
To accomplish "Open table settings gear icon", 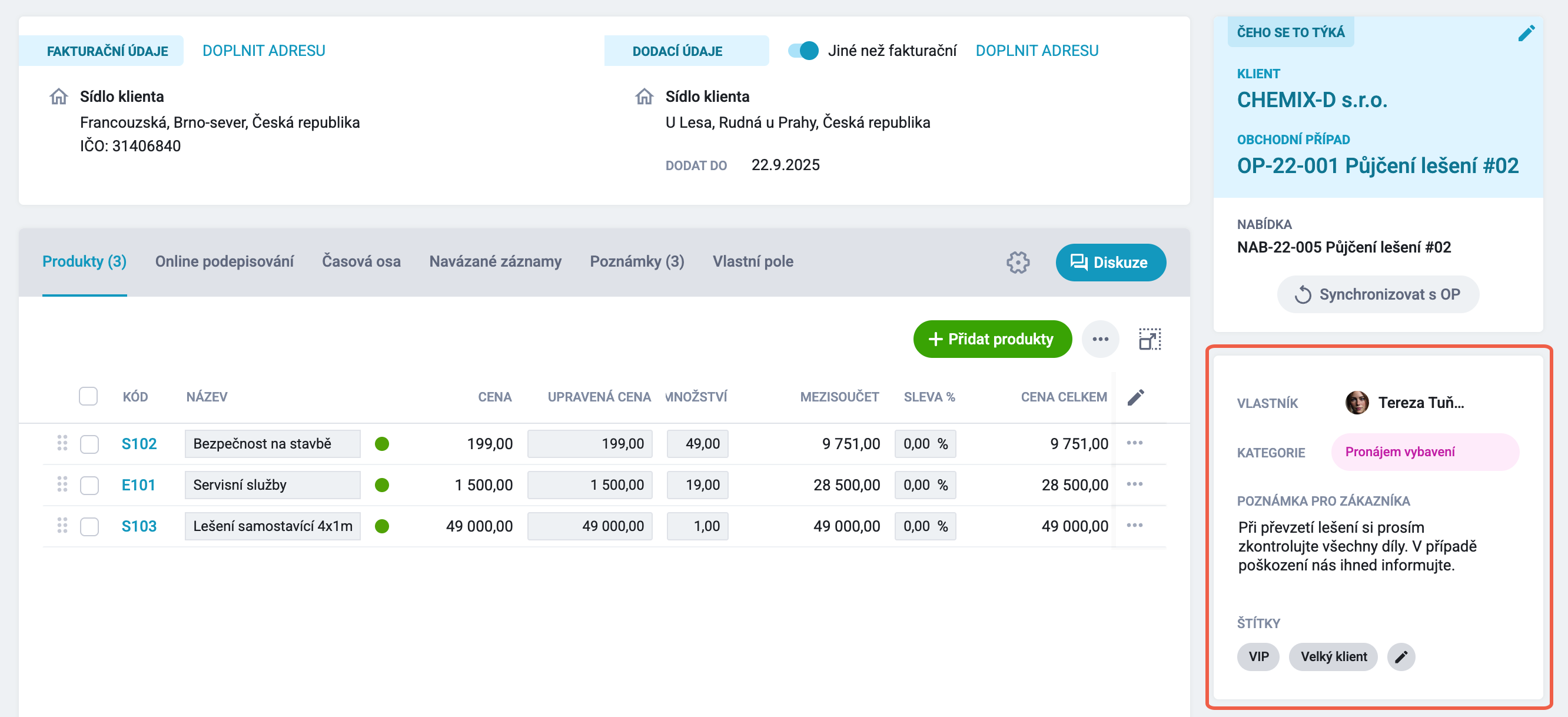I will tap(1017, 263).
